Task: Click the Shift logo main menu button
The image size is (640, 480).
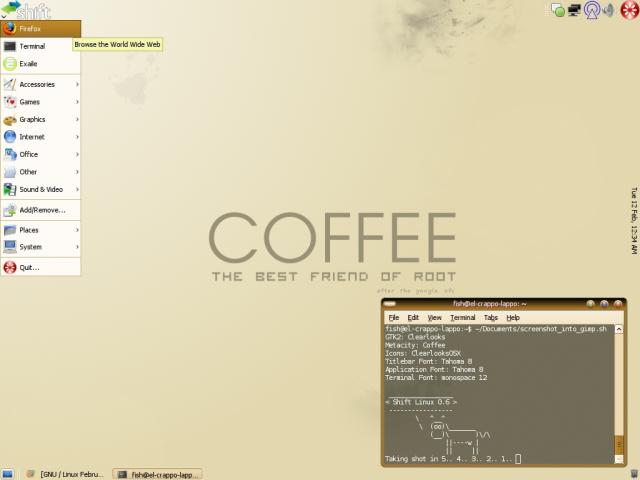Action: 25,9
